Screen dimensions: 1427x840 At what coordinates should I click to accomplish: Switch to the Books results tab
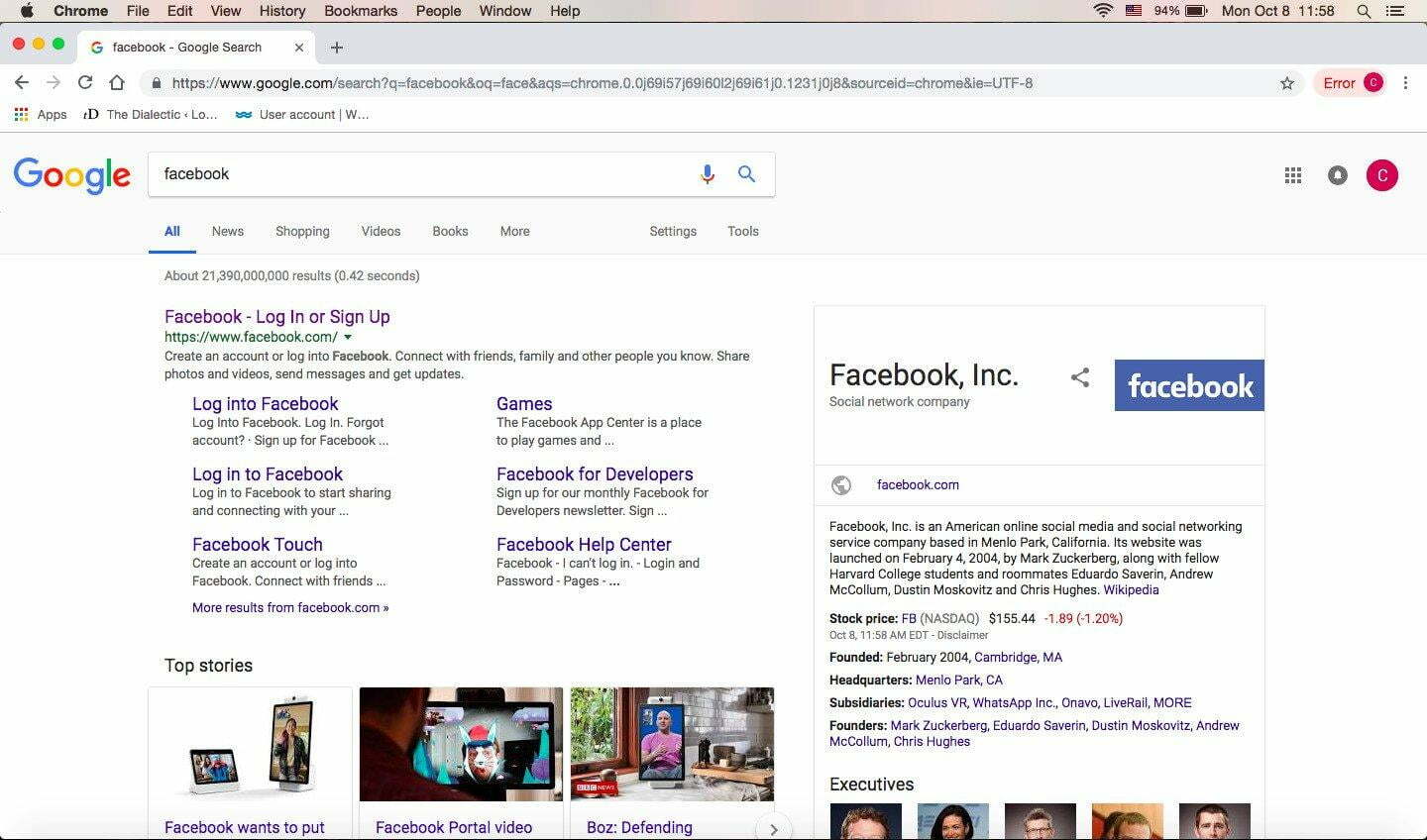tap(450, 231)
